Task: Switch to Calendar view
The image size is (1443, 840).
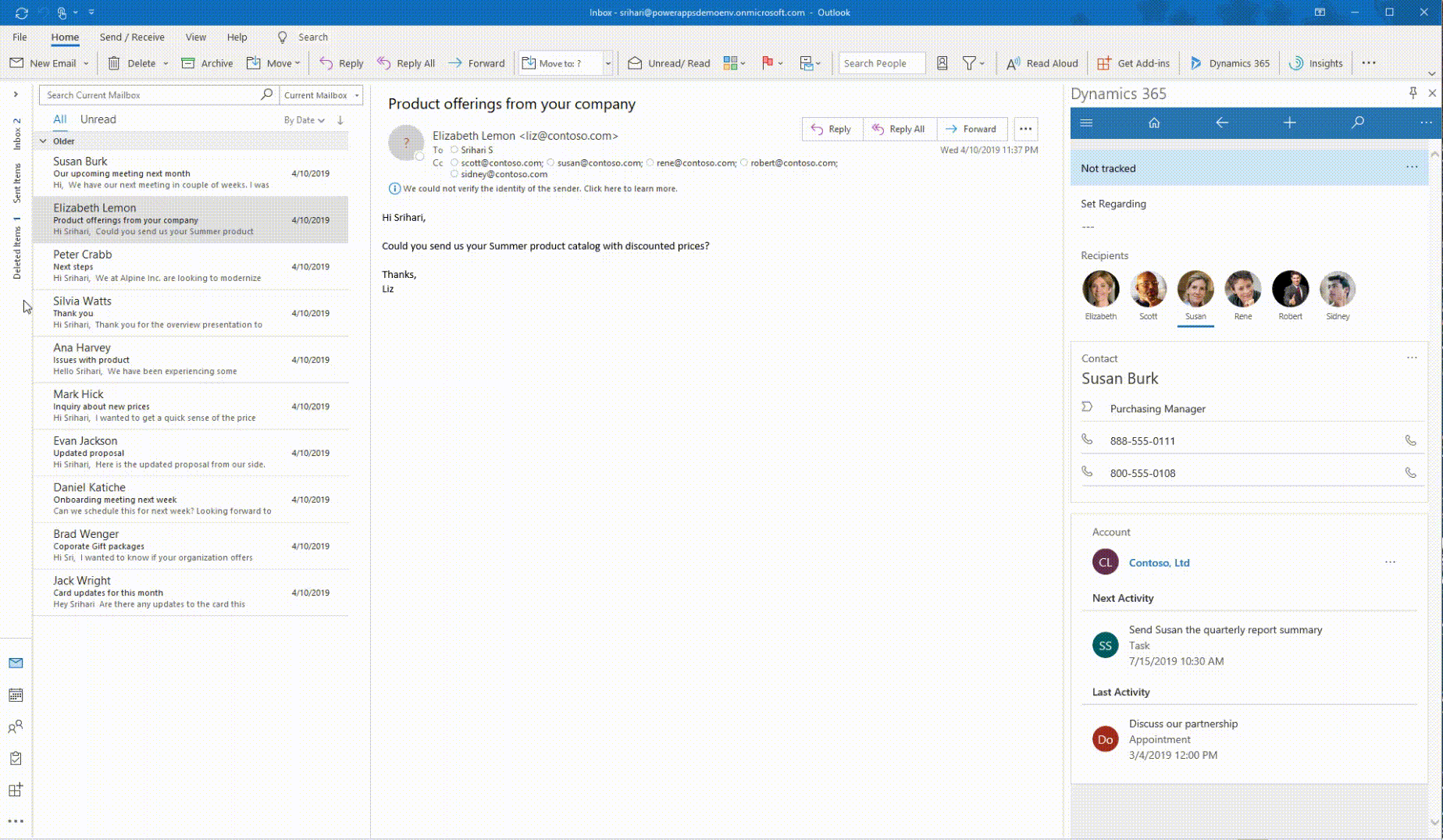Action: coord(16,695)
